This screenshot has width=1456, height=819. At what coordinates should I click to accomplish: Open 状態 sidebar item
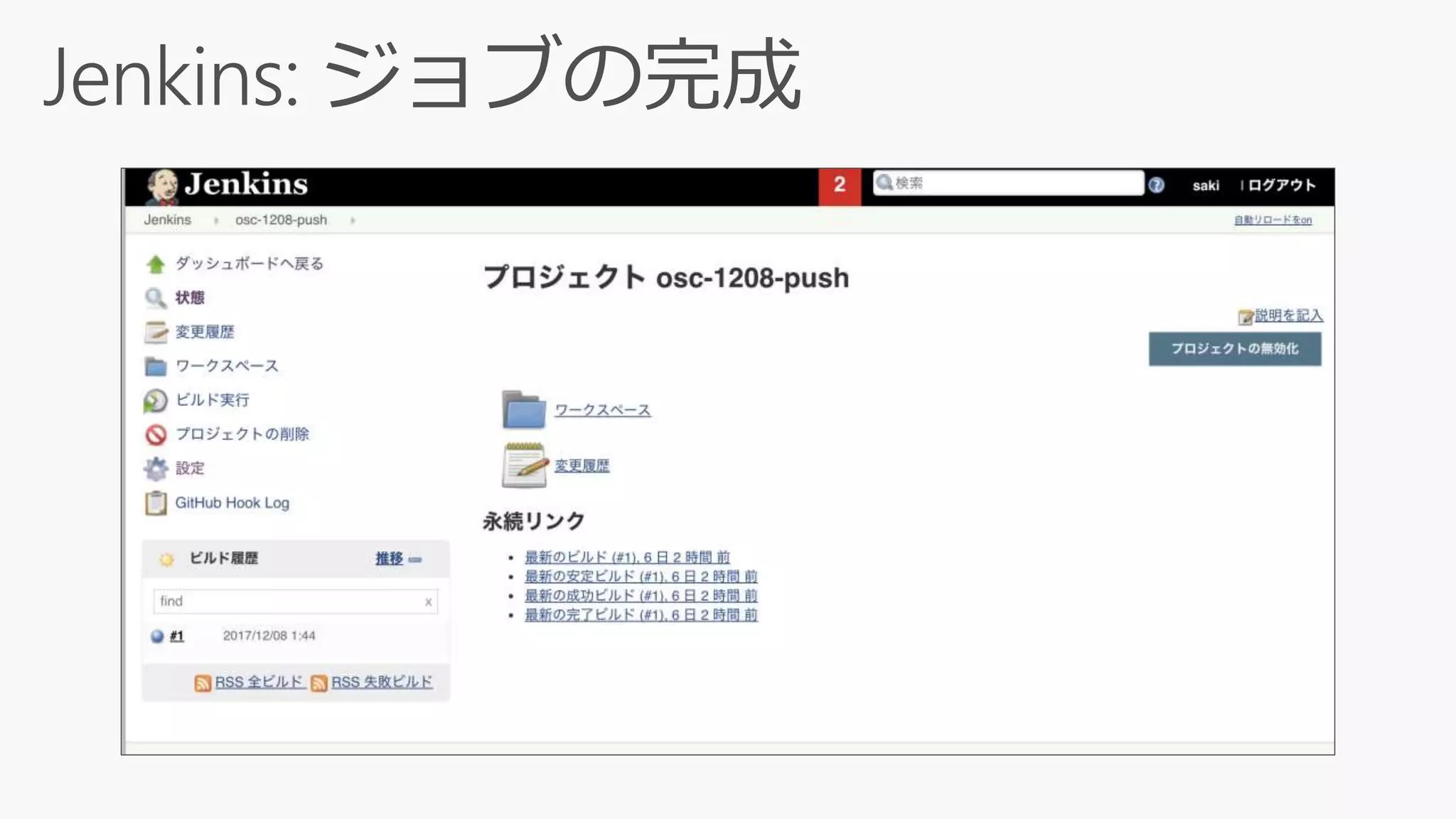[x=190, y=297]
